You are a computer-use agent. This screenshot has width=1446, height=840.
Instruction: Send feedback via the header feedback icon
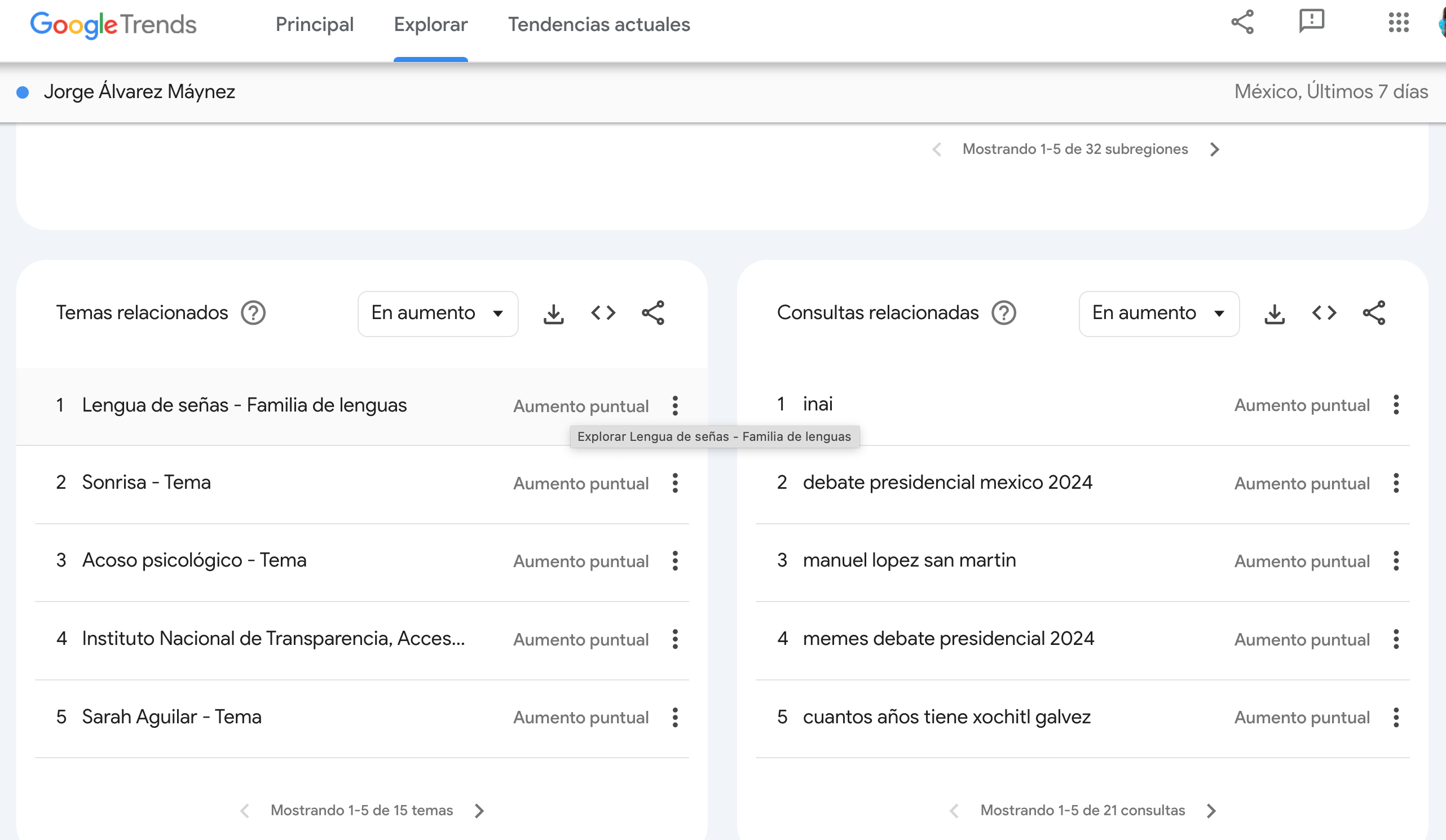(x=1311, y=22)
